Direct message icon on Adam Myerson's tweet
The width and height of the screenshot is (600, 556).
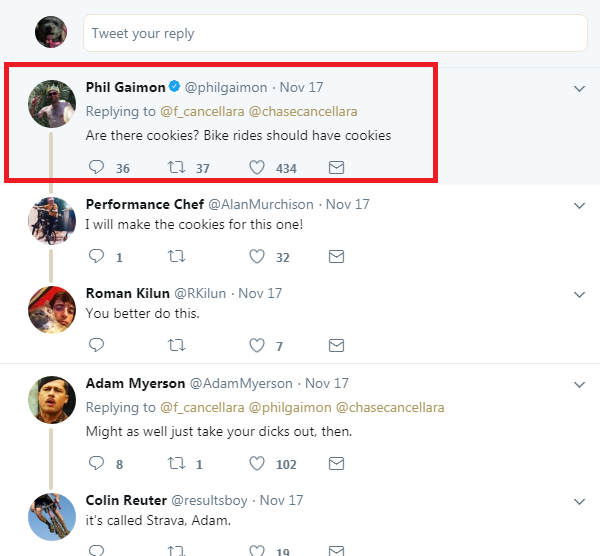click(337, 464)
